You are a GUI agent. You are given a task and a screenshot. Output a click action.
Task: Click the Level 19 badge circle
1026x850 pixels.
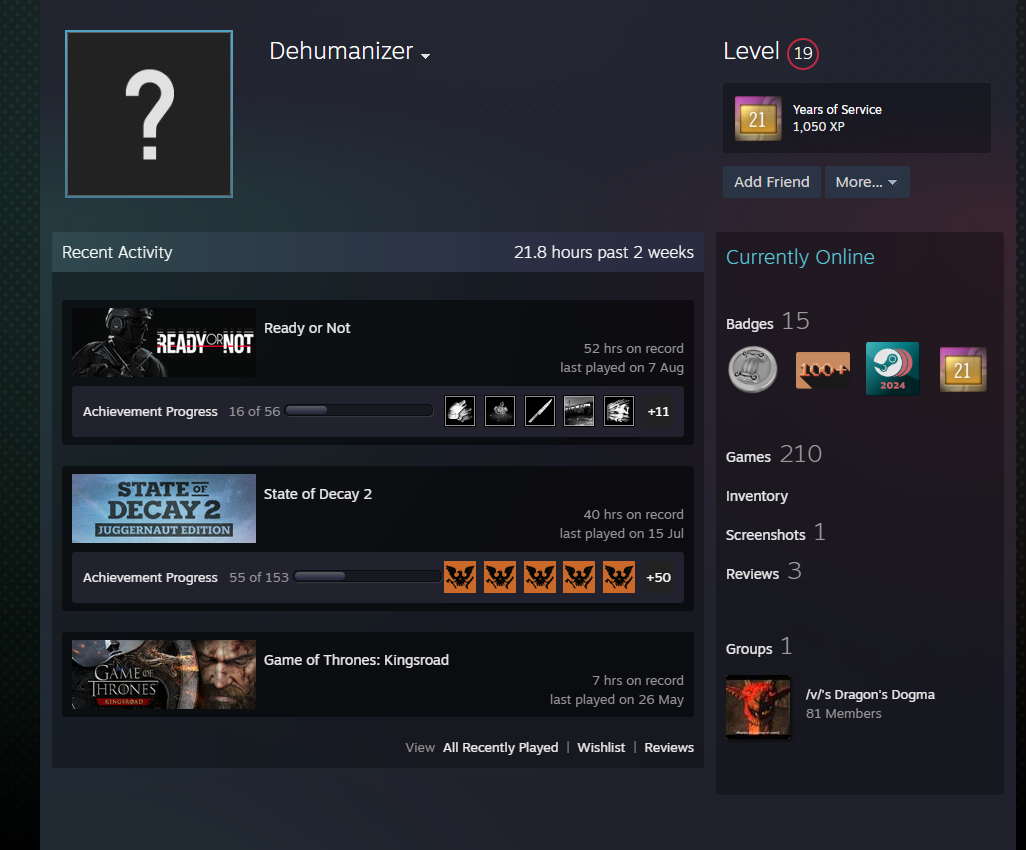(x=803, y=53)
